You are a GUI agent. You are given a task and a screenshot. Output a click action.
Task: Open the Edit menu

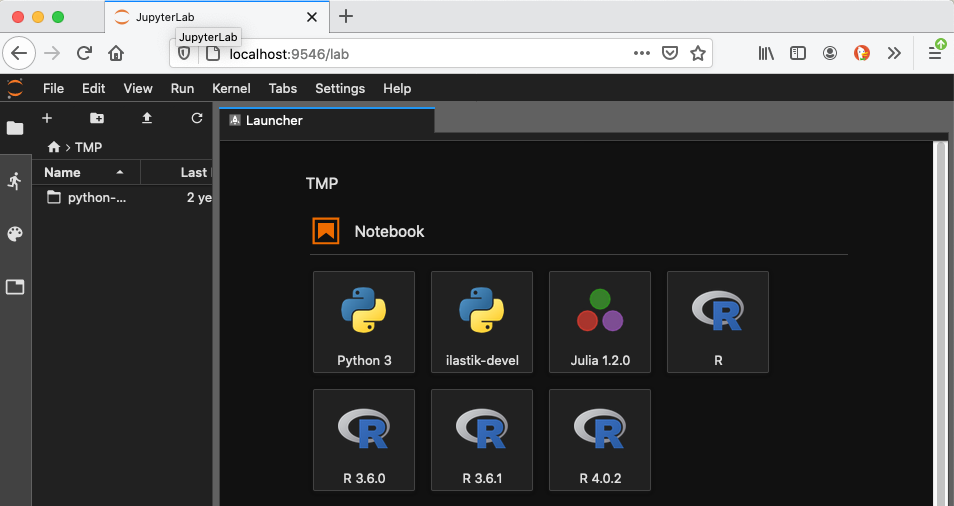coord(94,88)
